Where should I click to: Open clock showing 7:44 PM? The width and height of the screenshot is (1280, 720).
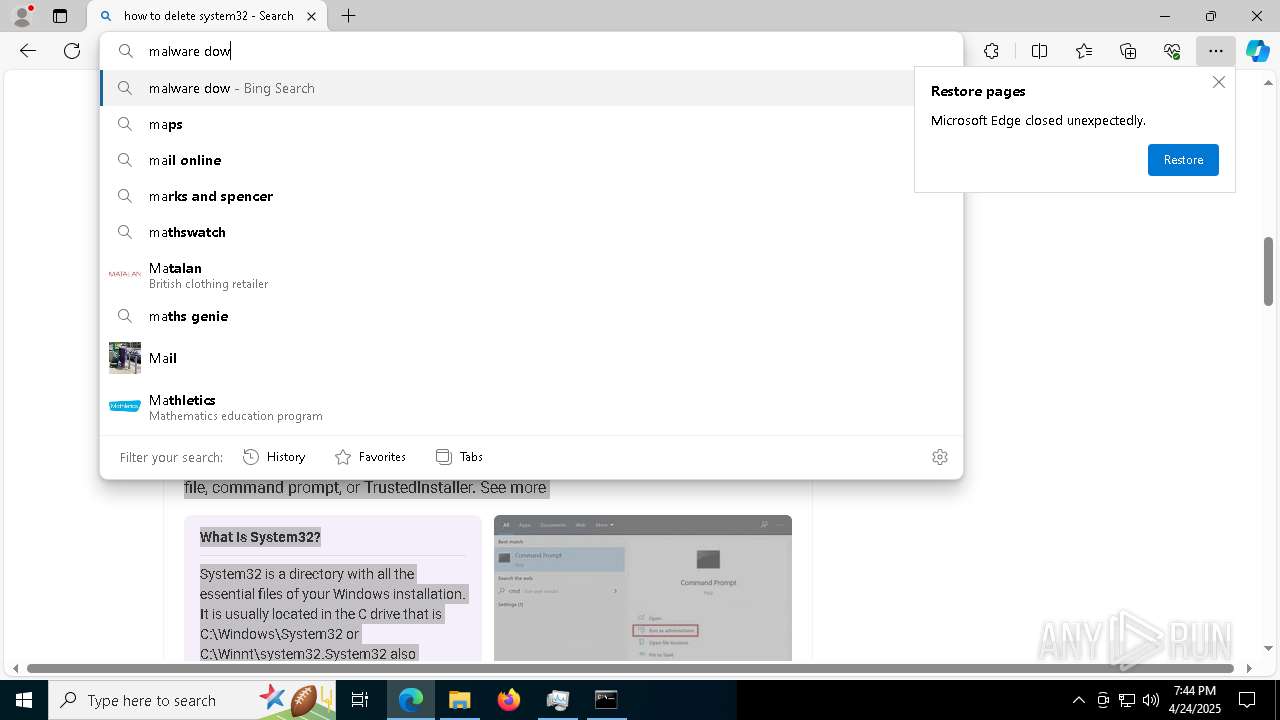[1195, 700]
